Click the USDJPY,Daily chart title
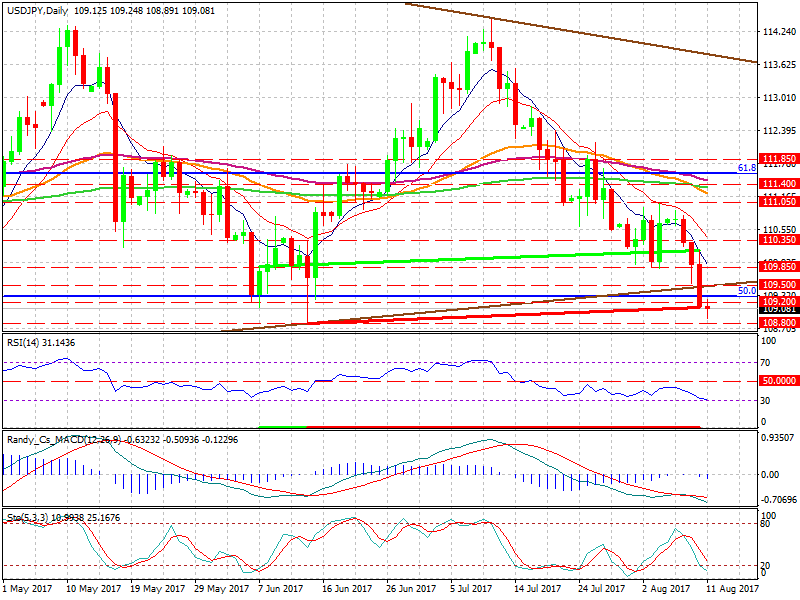The image size is (800, 600). pos(39,9)
